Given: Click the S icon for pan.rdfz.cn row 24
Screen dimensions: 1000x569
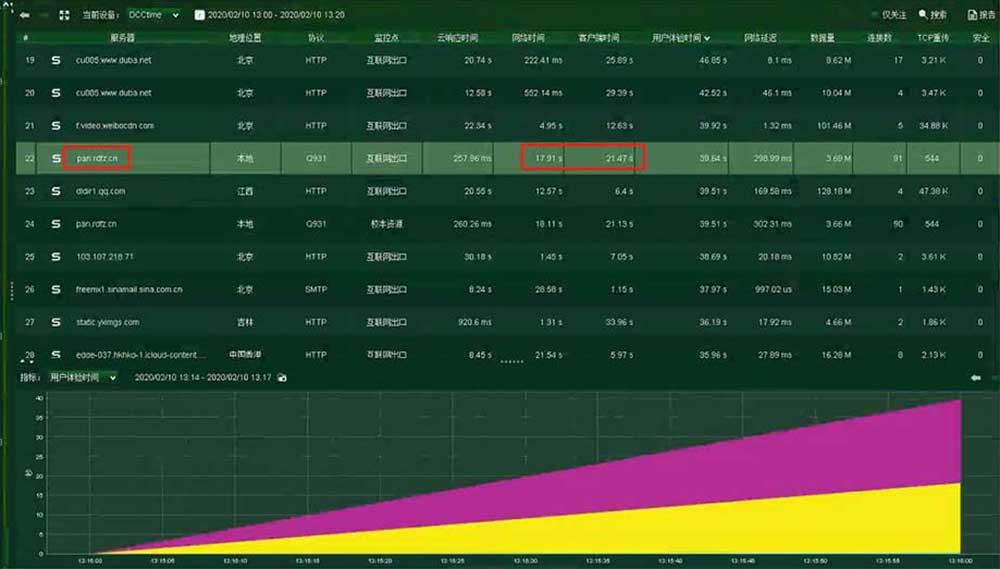Looking at the screenshot, I should point(56,224).
